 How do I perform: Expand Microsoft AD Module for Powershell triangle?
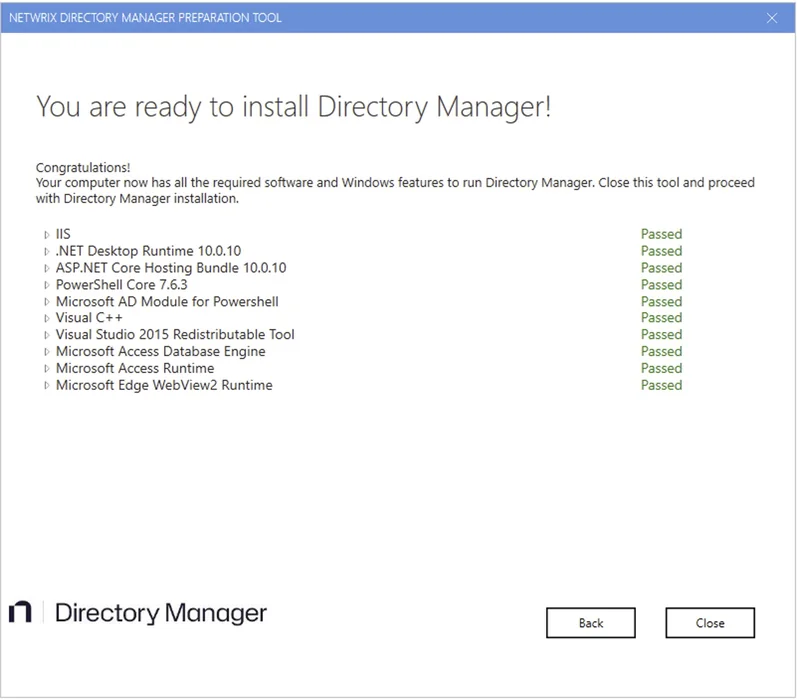pos(47,302)
